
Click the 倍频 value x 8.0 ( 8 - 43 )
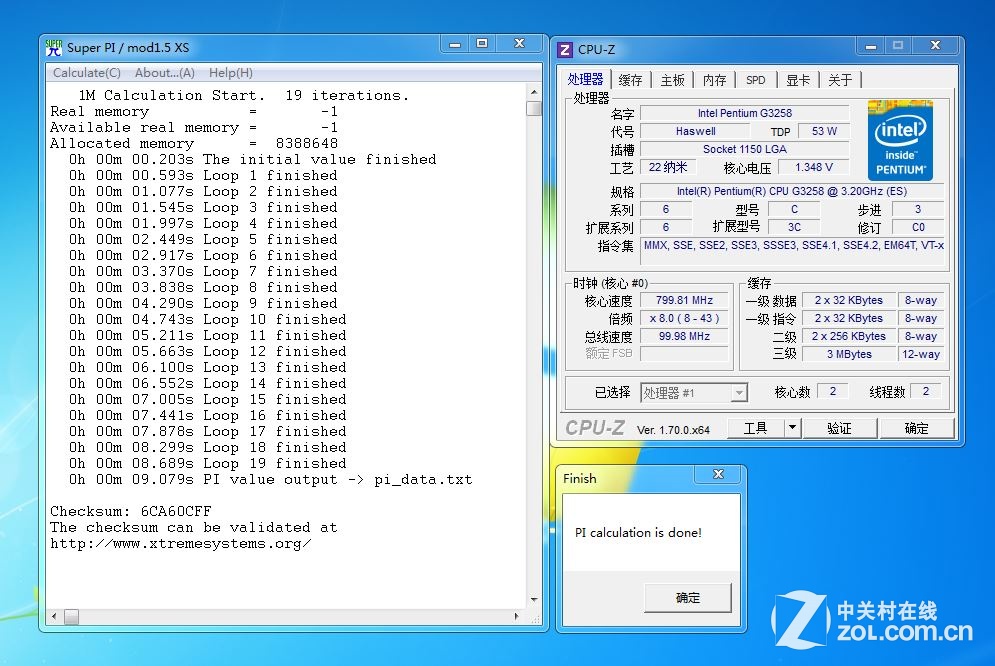coord(684,318)
